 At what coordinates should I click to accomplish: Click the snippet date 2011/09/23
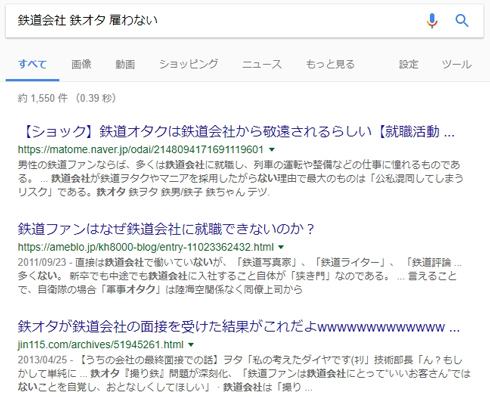pos(42,262)
